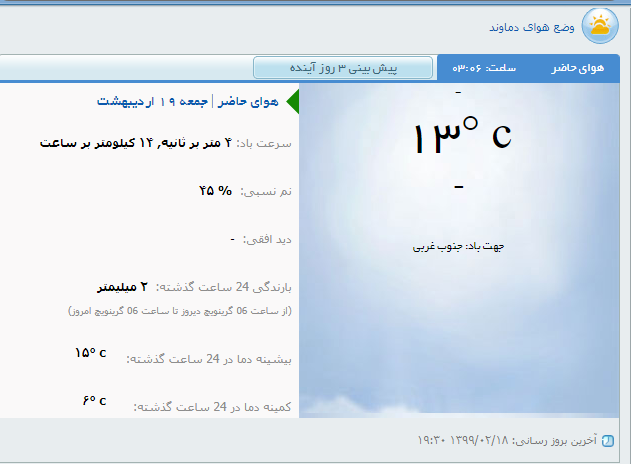Click the جهت باد: جنوب غربی text
This screenshot has height=464, width=631.
(458, 246)
